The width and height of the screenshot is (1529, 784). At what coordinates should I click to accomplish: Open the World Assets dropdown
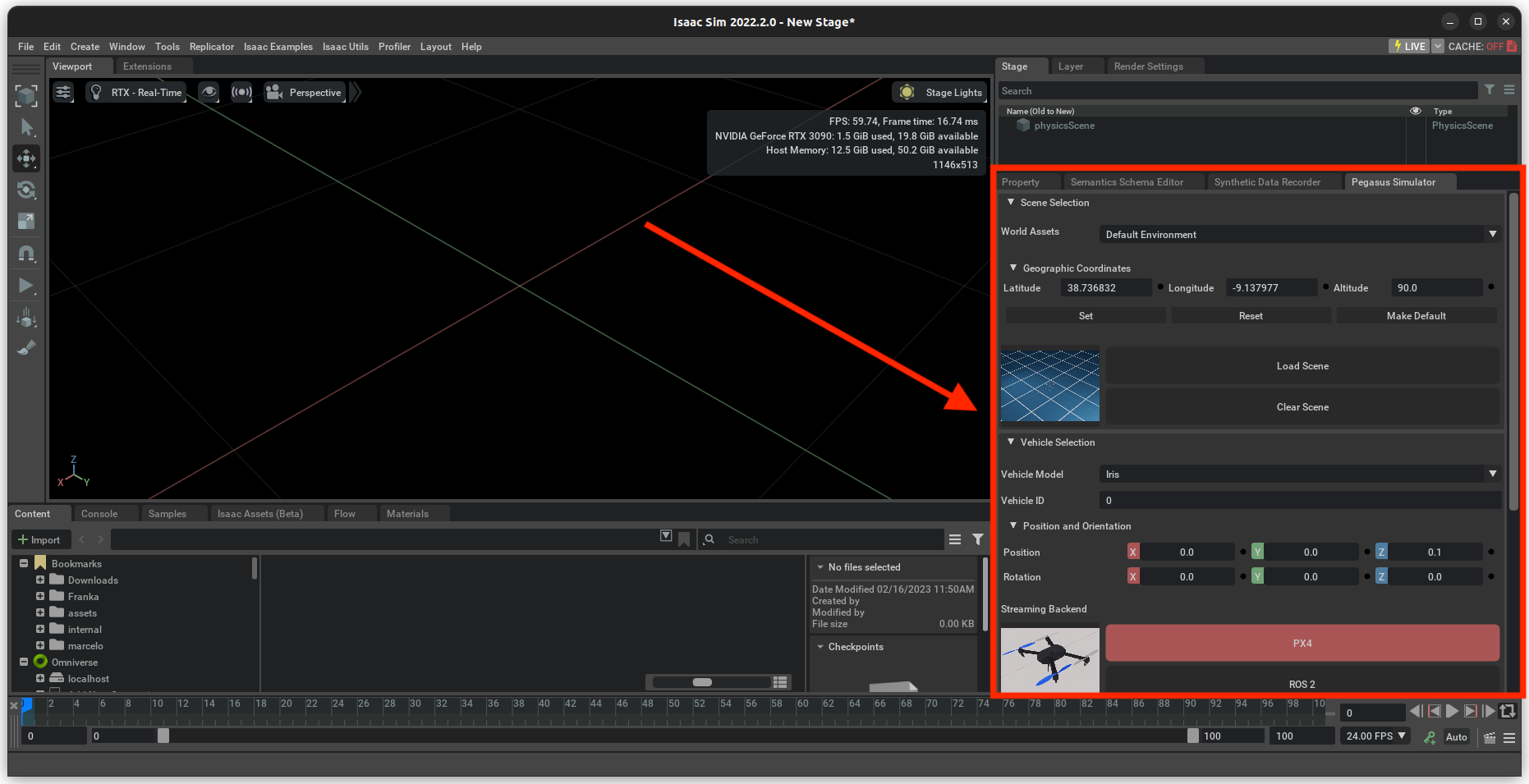coord(1300,235)
